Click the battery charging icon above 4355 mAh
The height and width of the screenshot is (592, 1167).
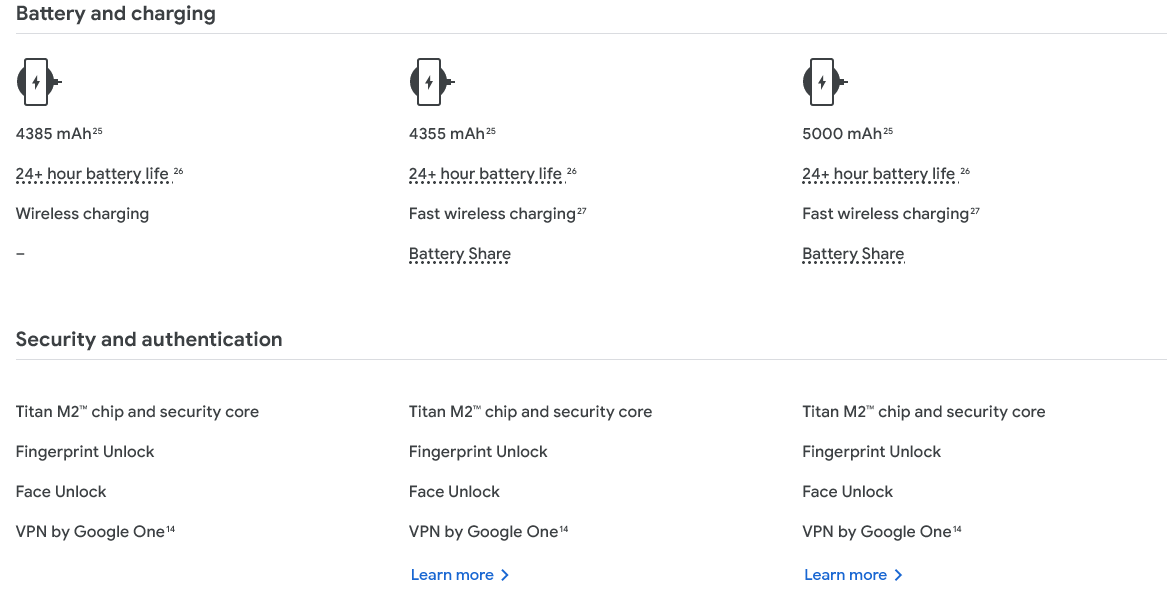click(432, 82)
